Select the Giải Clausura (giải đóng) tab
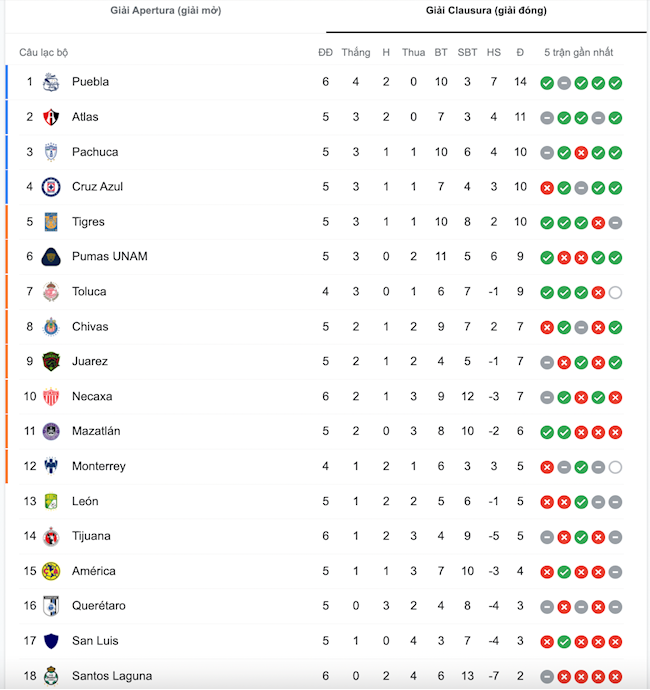Screen dimensions: 650x690 tap(487, 11)
